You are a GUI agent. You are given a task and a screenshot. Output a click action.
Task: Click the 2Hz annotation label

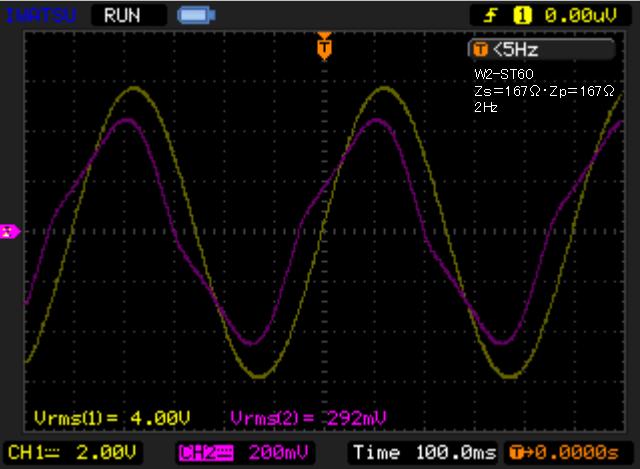486,107
